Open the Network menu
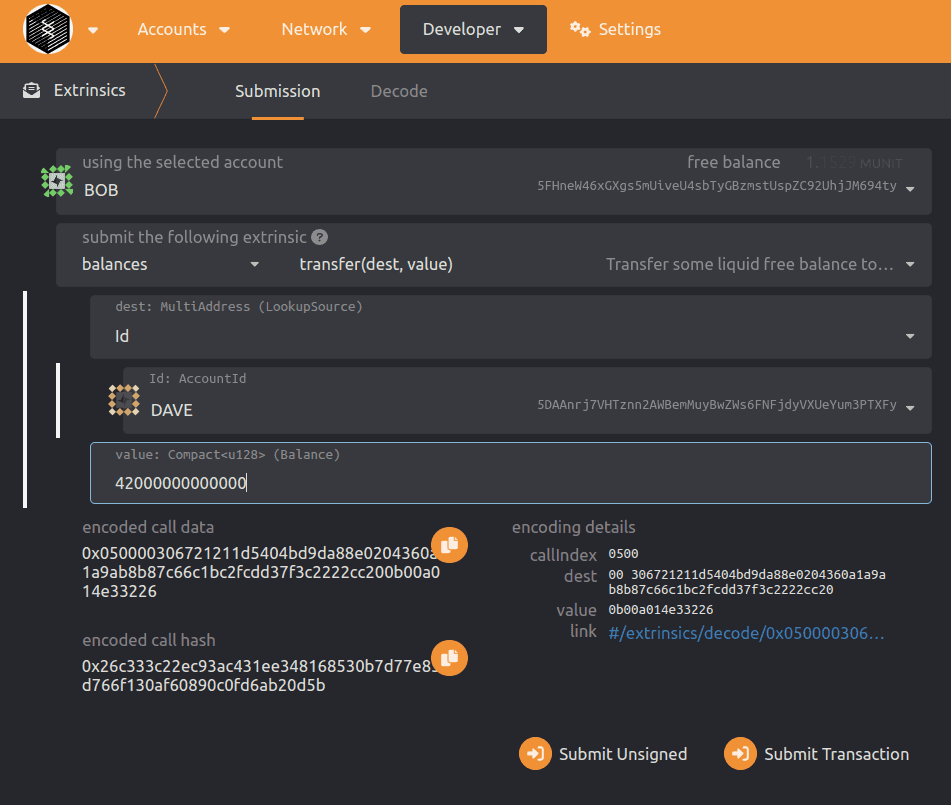This screenshot has height=805, width=951. click(x=326, y=30)
